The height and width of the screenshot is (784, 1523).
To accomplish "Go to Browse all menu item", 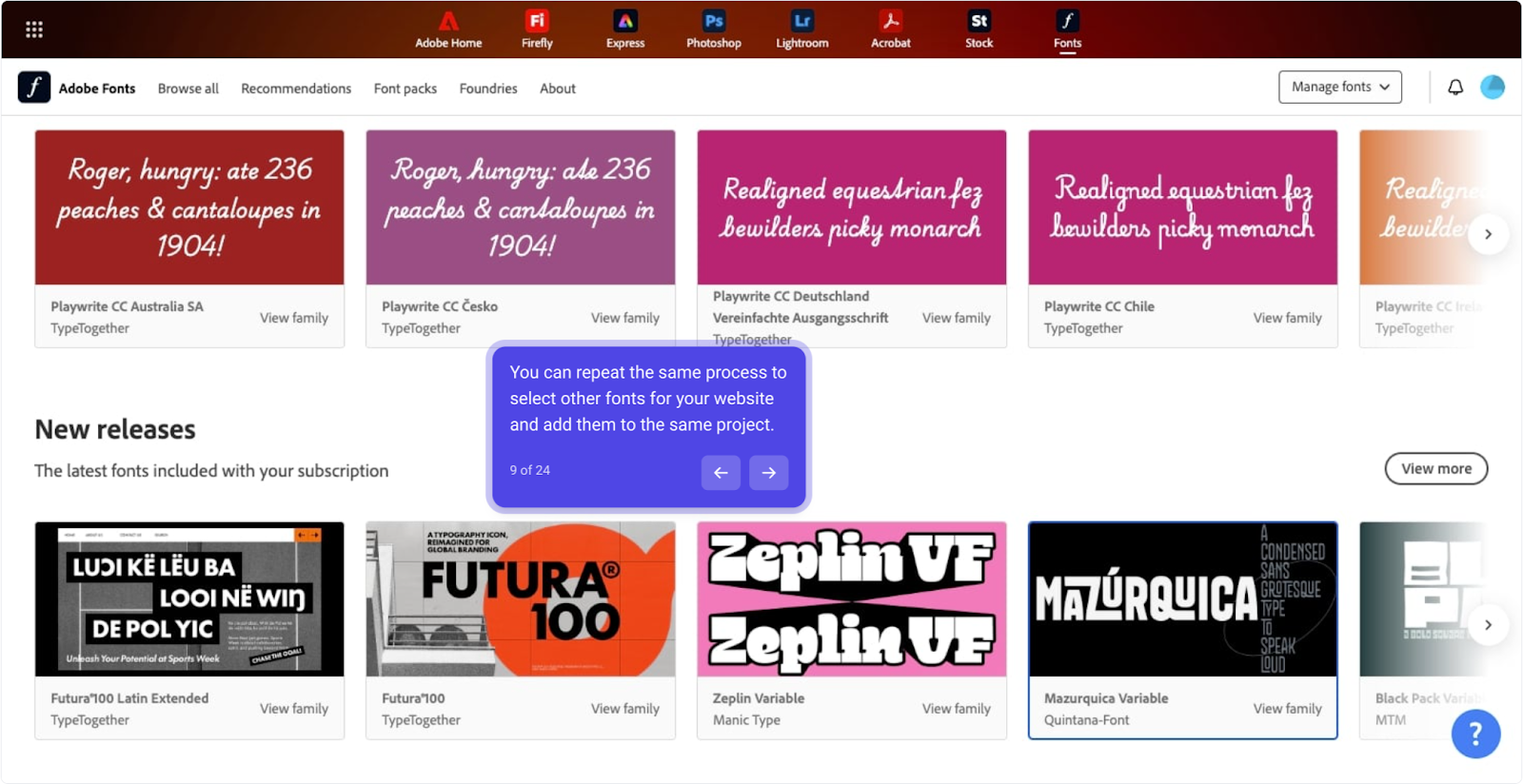I will click(188, 88).
